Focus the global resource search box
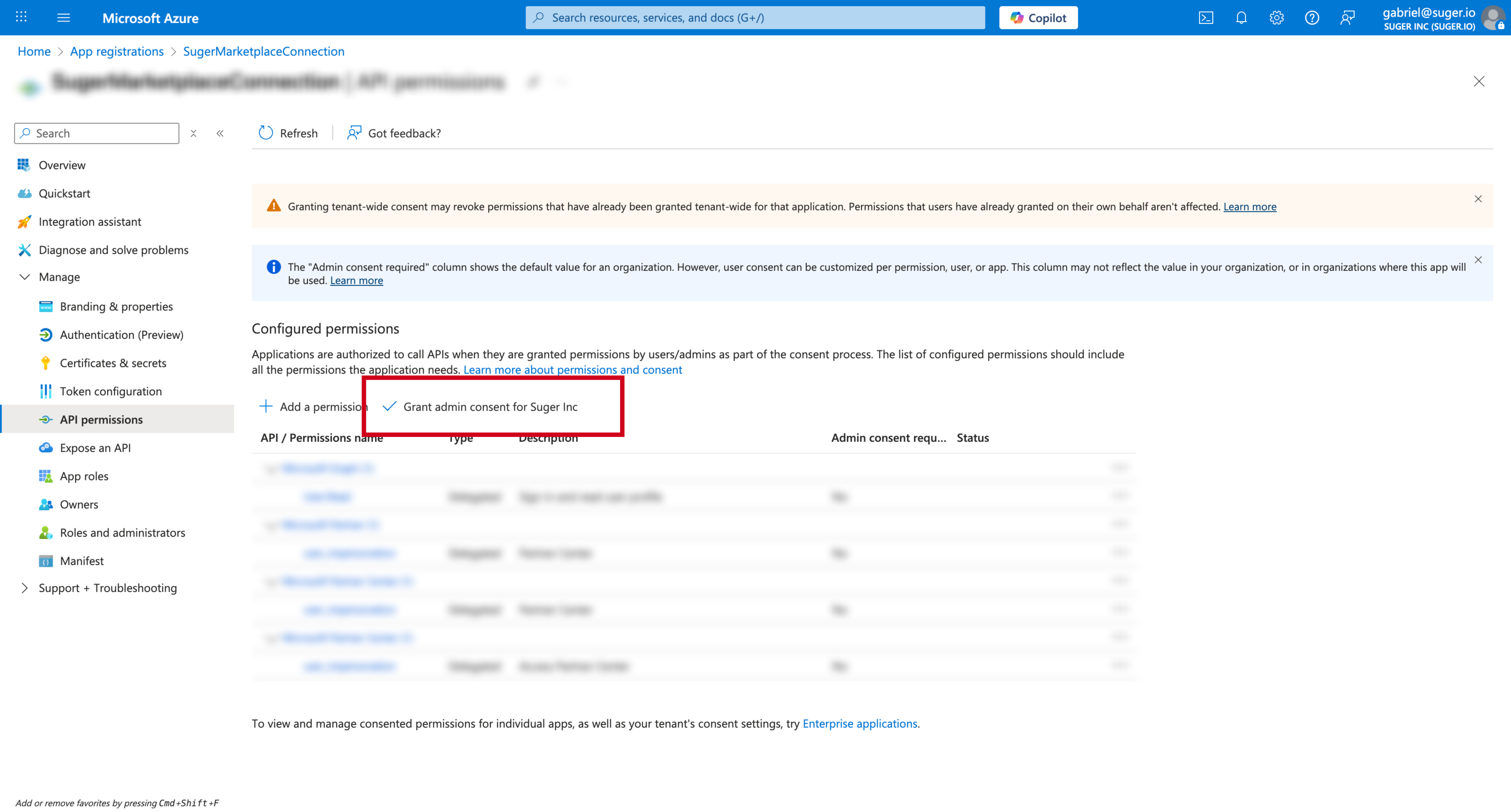The height and width of the screenshot is (812, 1511). click(x=755, y=18)
